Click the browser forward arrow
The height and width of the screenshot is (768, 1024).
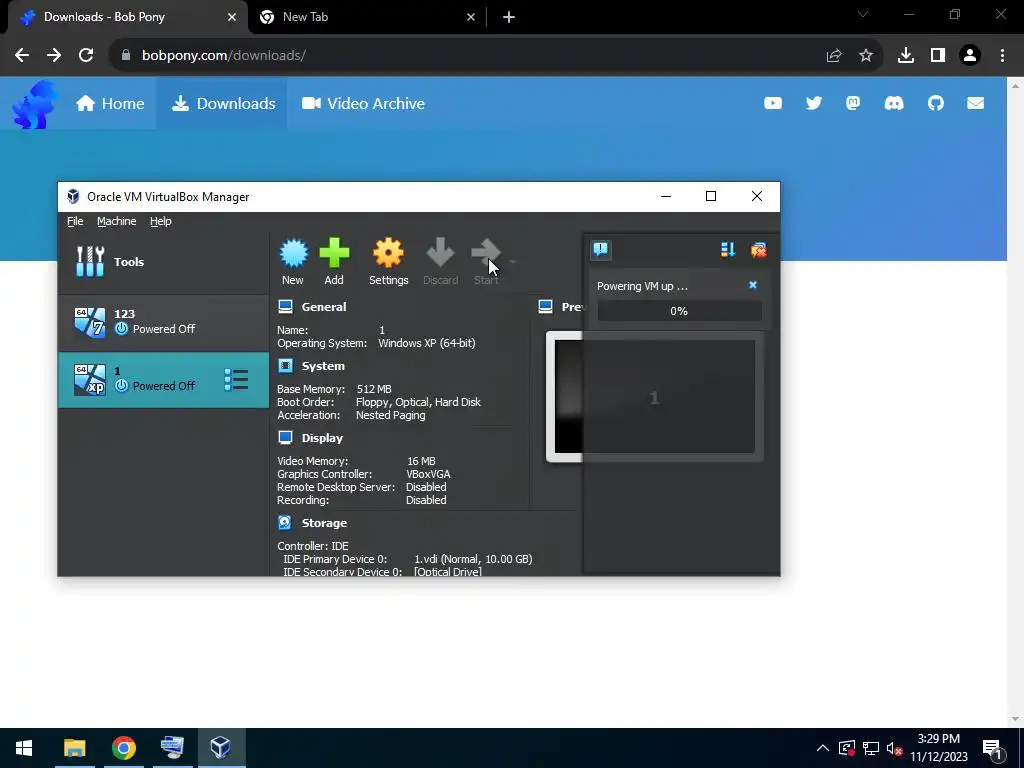[54, 56]
